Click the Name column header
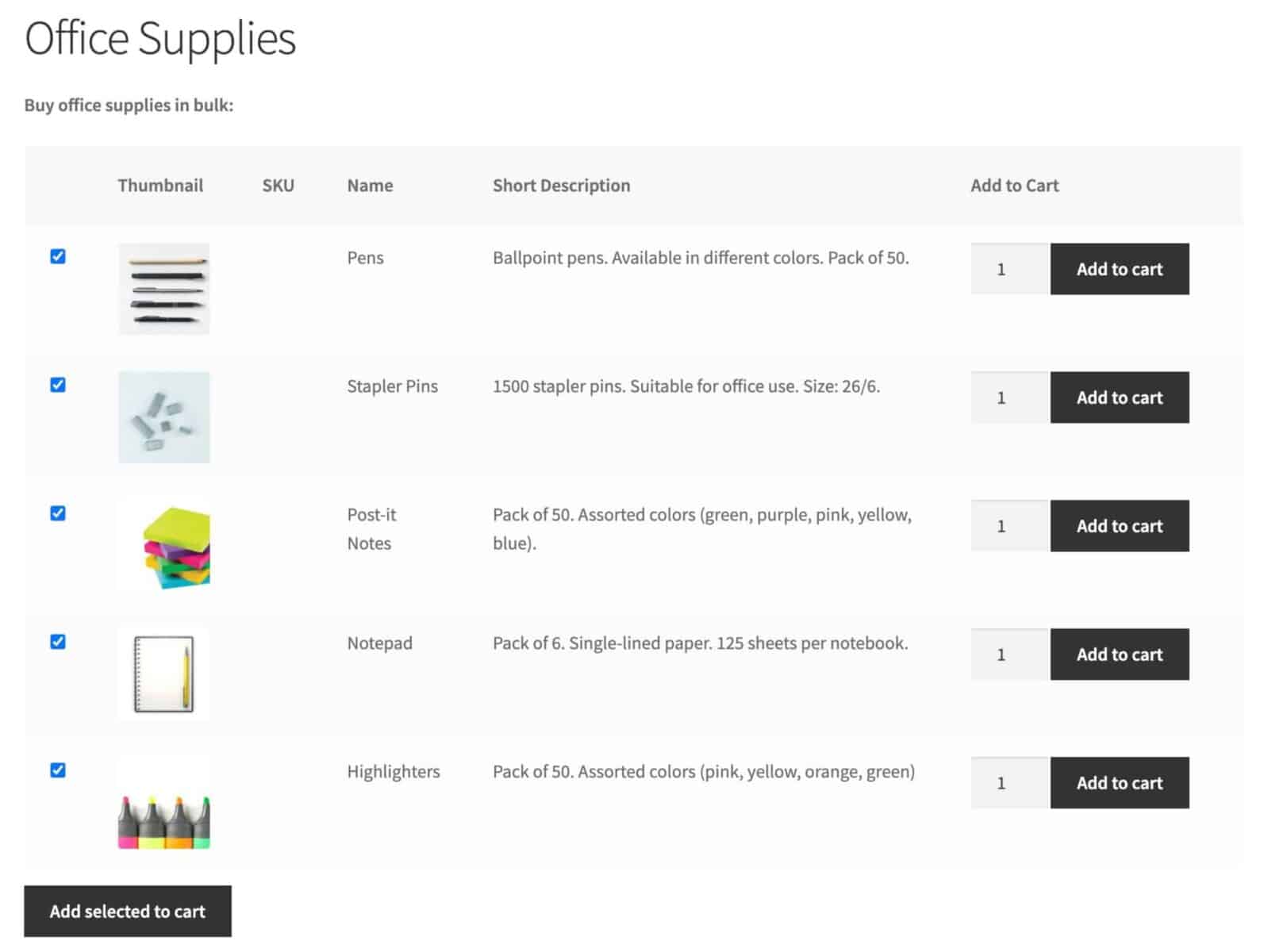1264x952 pixels. click(370, 185)
